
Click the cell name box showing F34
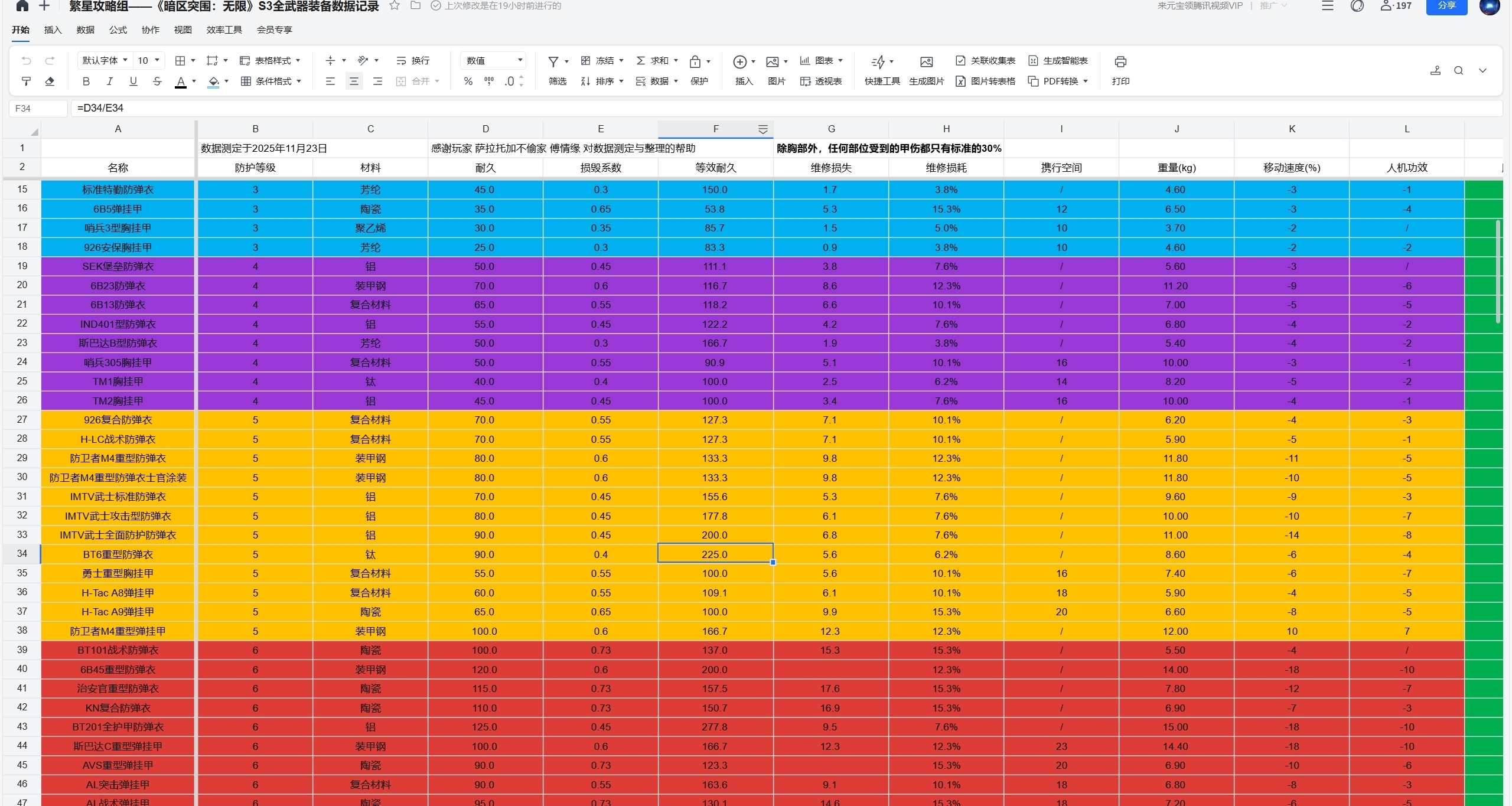click(x=38, y=108)
